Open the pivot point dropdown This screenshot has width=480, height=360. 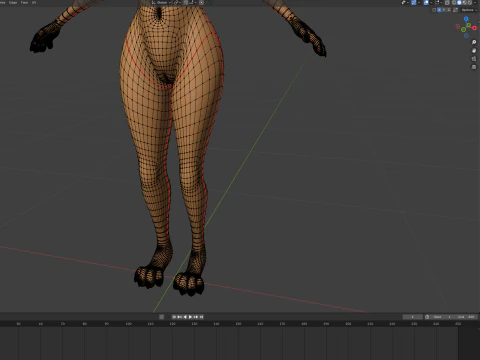(x=177, y=2)
